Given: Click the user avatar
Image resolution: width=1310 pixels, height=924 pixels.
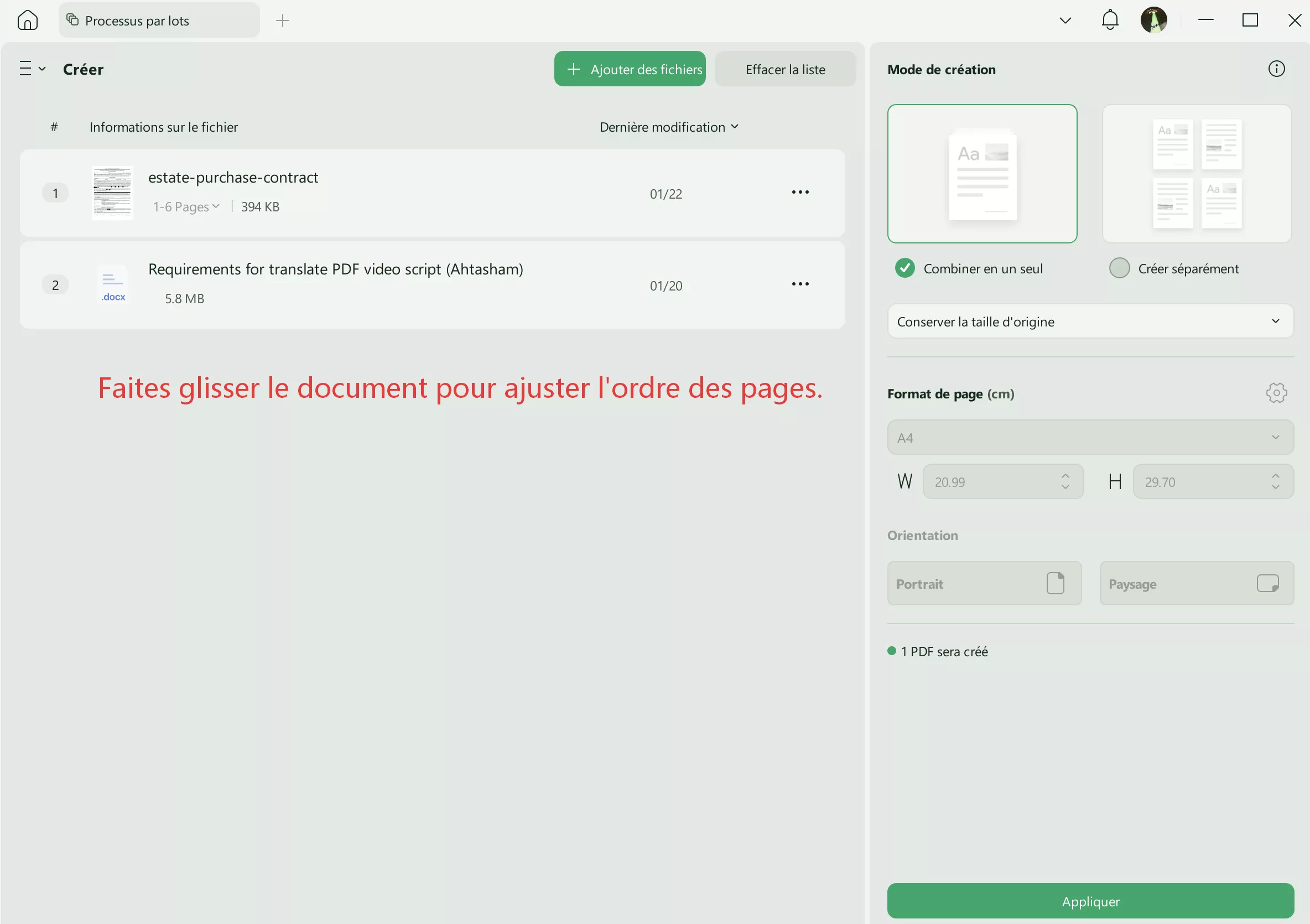Looking at the screenshot, I should [1155, 19].
